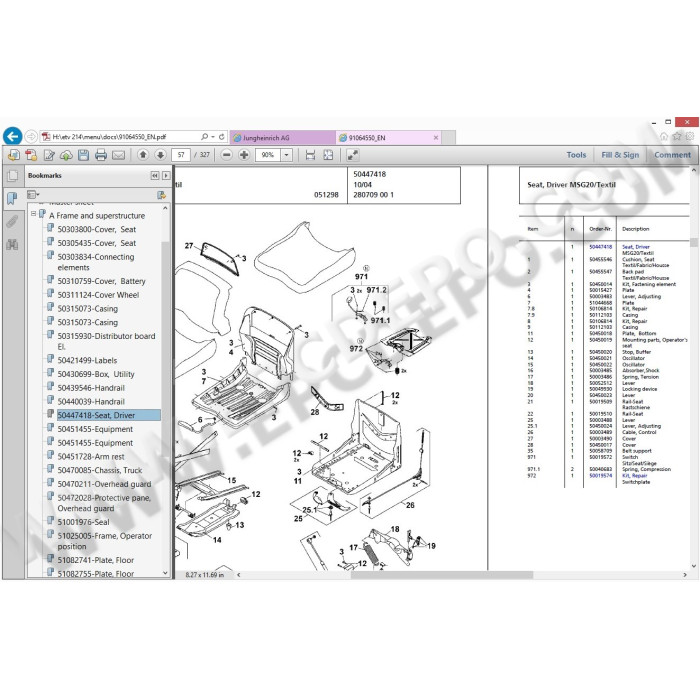Open bookmark 50470085-Chassis, Truck
The height and width of the screenshot is (700, 700).
(x=100, y=471)
